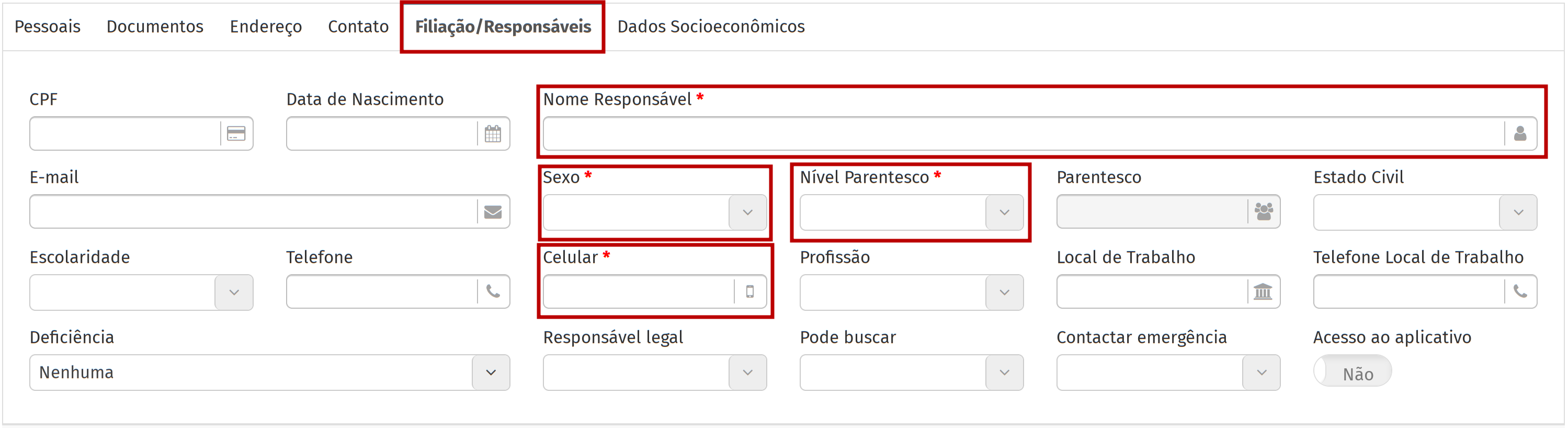
Task: Open the calendar icon for Data de Nascimento
Action: [x=493, y=133]
